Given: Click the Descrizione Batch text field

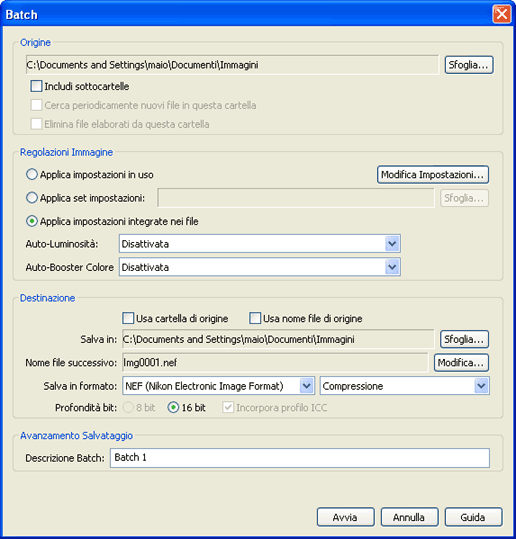Looking at the screenshot, I should pyautogui.click(x=299, y=458).
